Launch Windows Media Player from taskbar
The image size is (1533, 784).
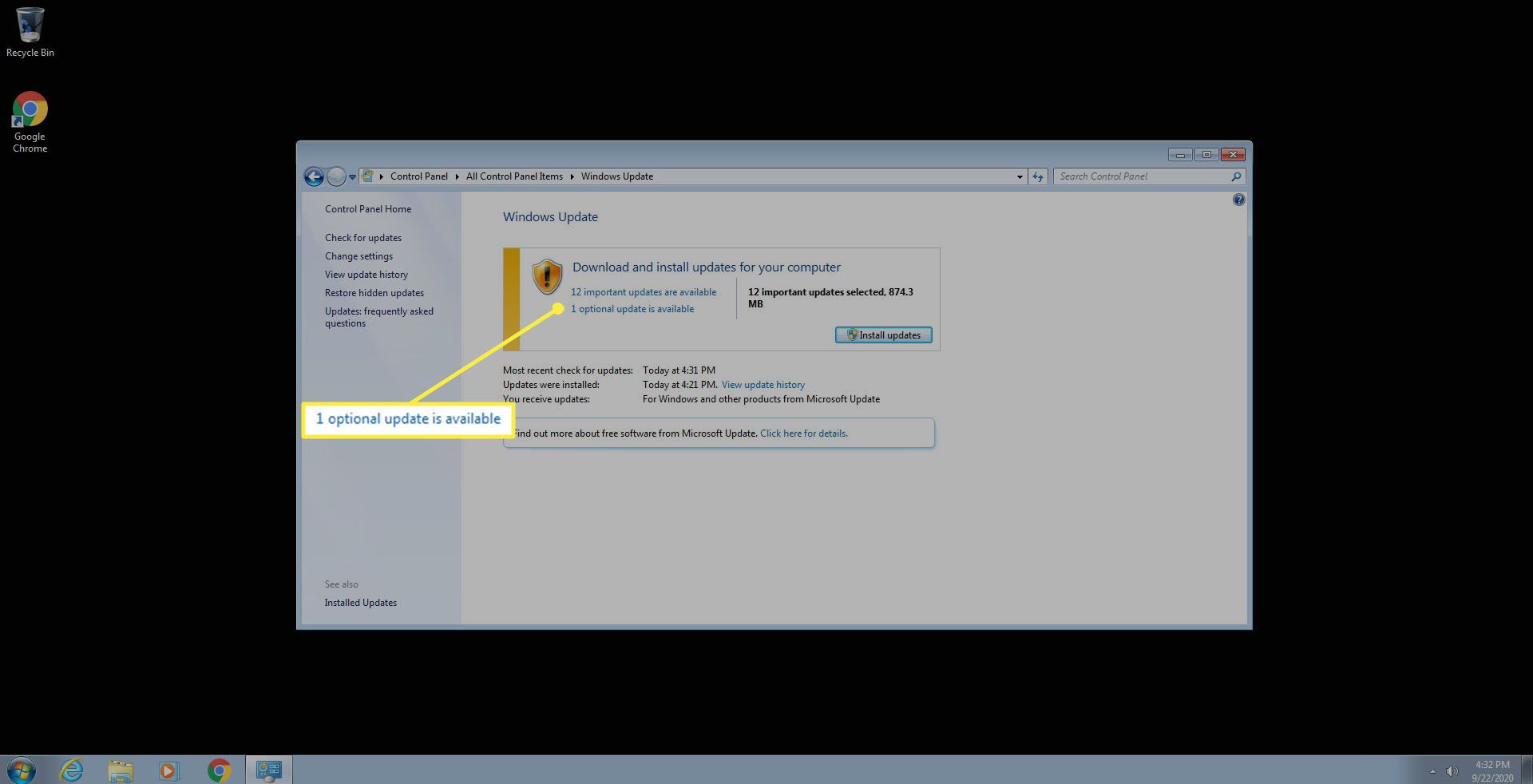point(168,770)
